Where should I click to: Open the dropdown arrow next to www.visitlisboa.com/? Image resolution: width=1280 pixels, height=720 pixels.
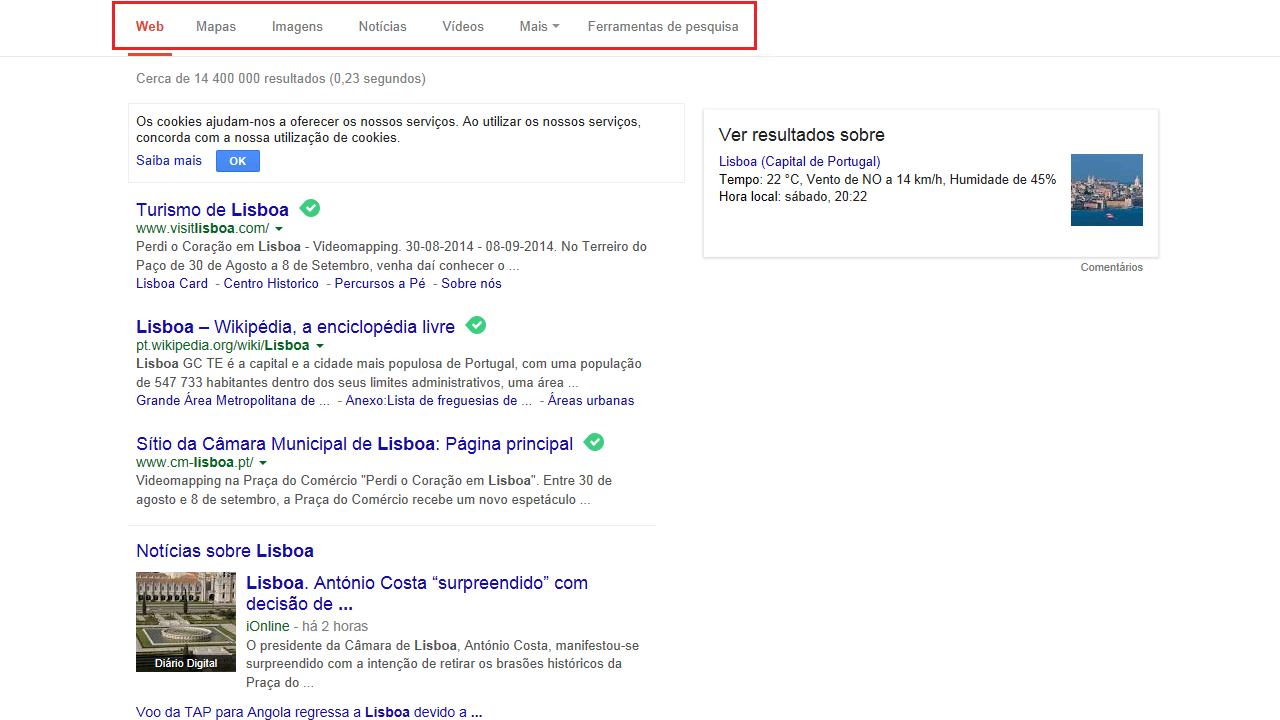279,229
